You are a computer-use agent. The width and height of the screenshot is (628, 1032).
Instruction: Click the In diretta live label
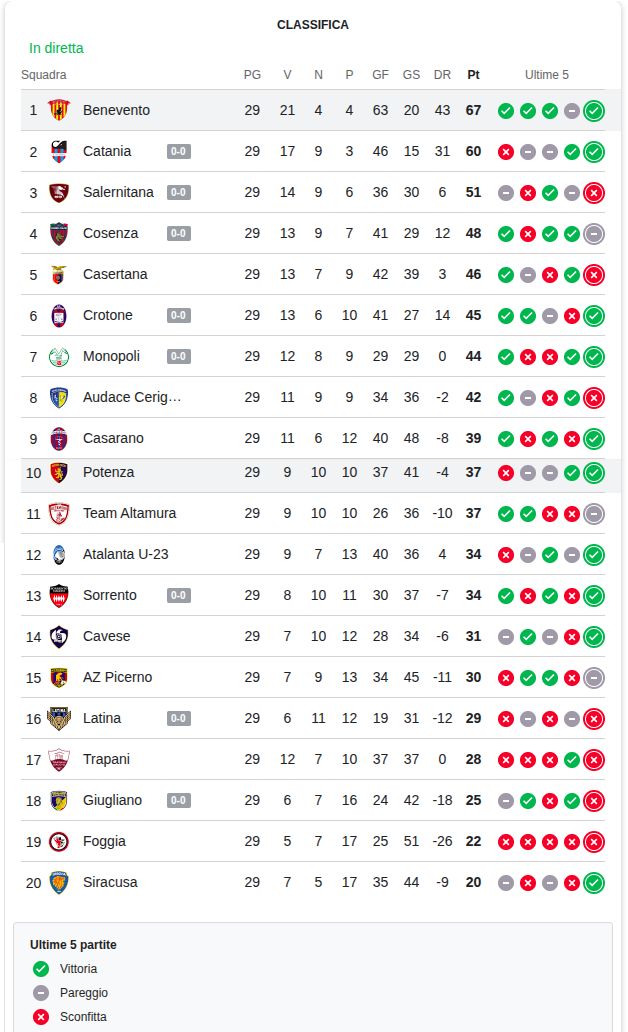coord(57,48)
